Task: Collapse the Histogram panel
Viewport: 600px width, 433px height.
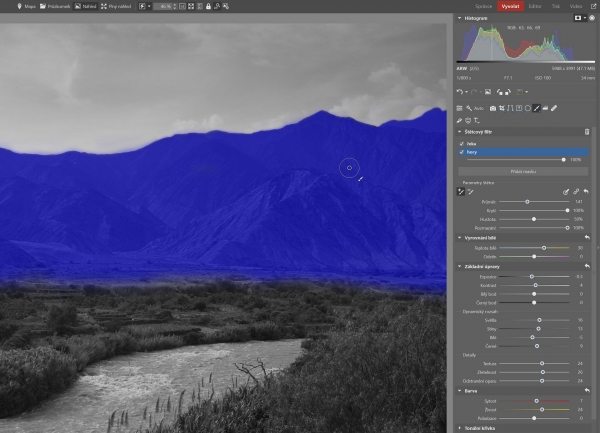Action: pyautogui.click(x=460, y=18)
